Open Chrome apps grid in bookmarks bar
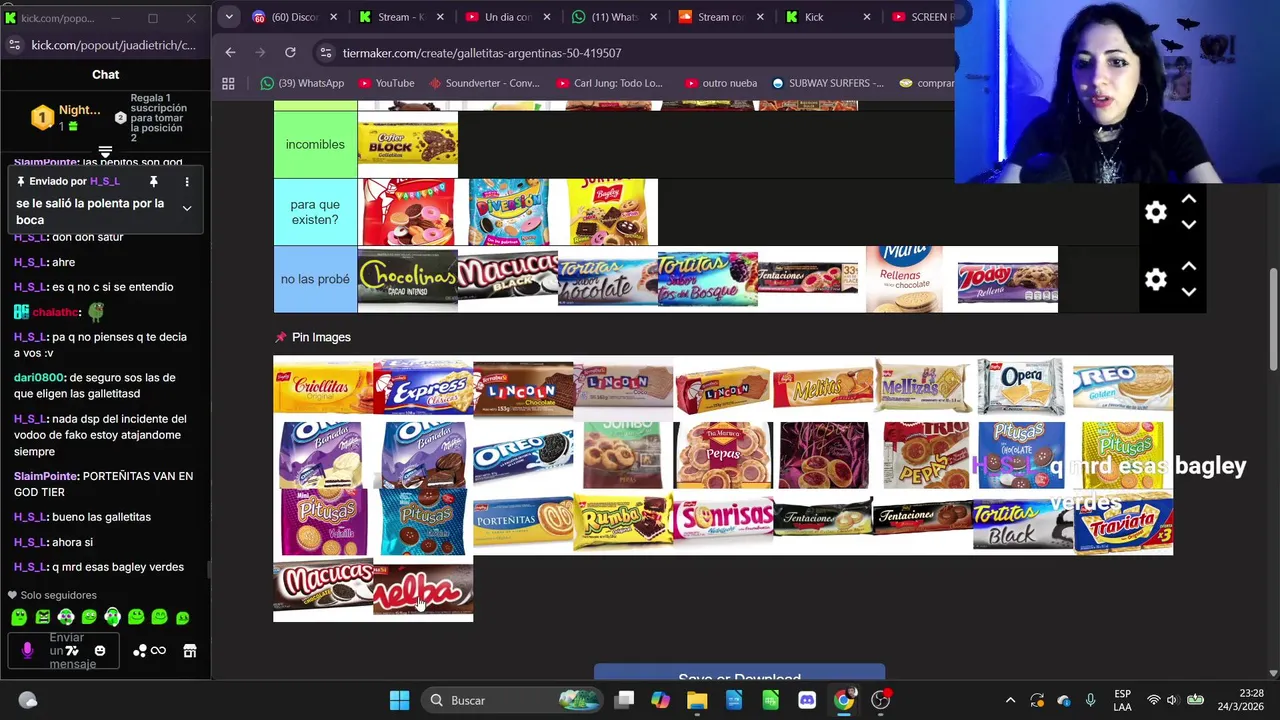This screenshot has width=1280, height=720. coord(228,83)
